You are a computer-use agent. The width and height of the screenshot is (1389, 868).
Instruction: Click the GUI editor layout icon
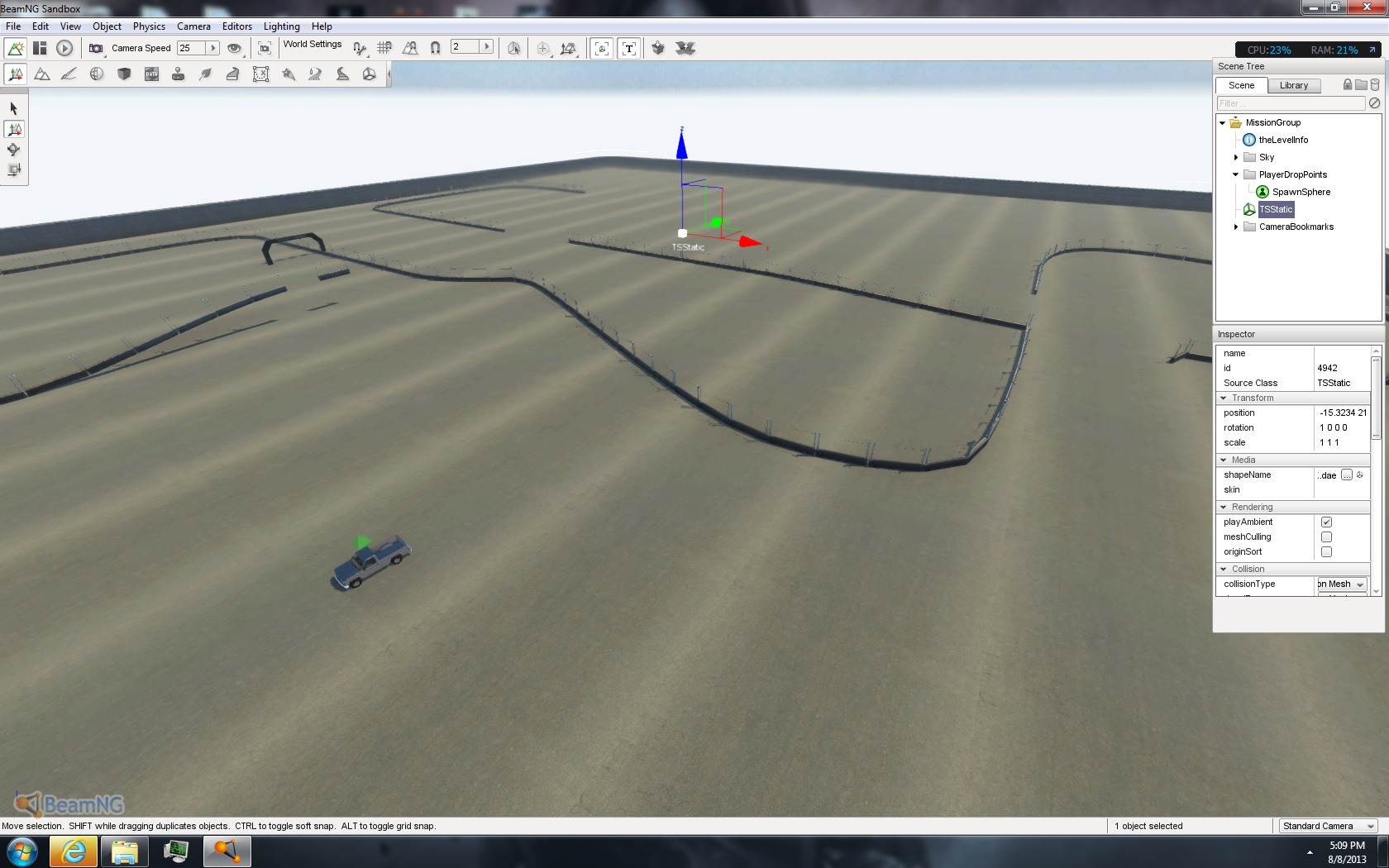click(x=40, y=49)
